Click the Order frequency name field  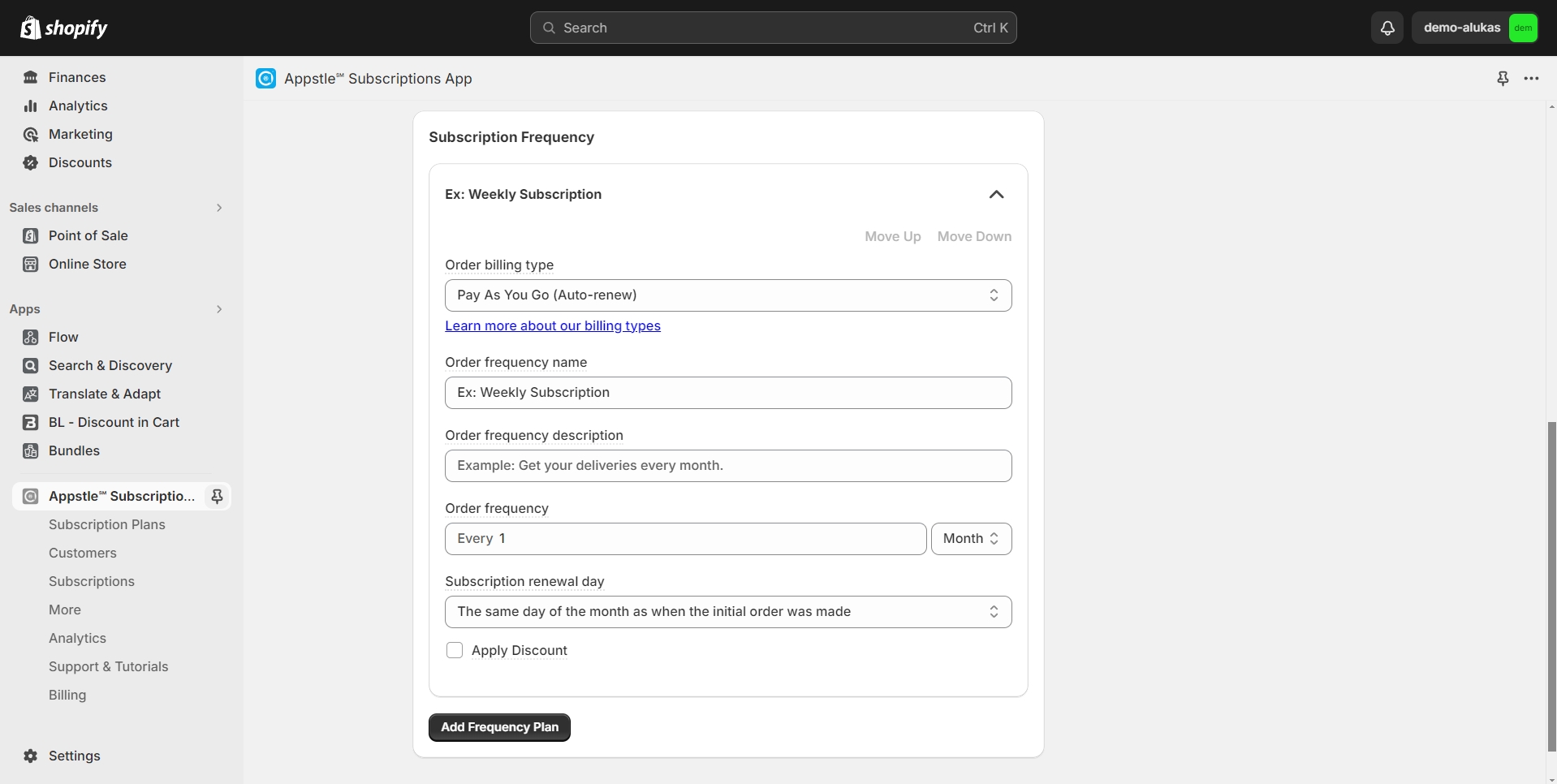tap(727, 393)
